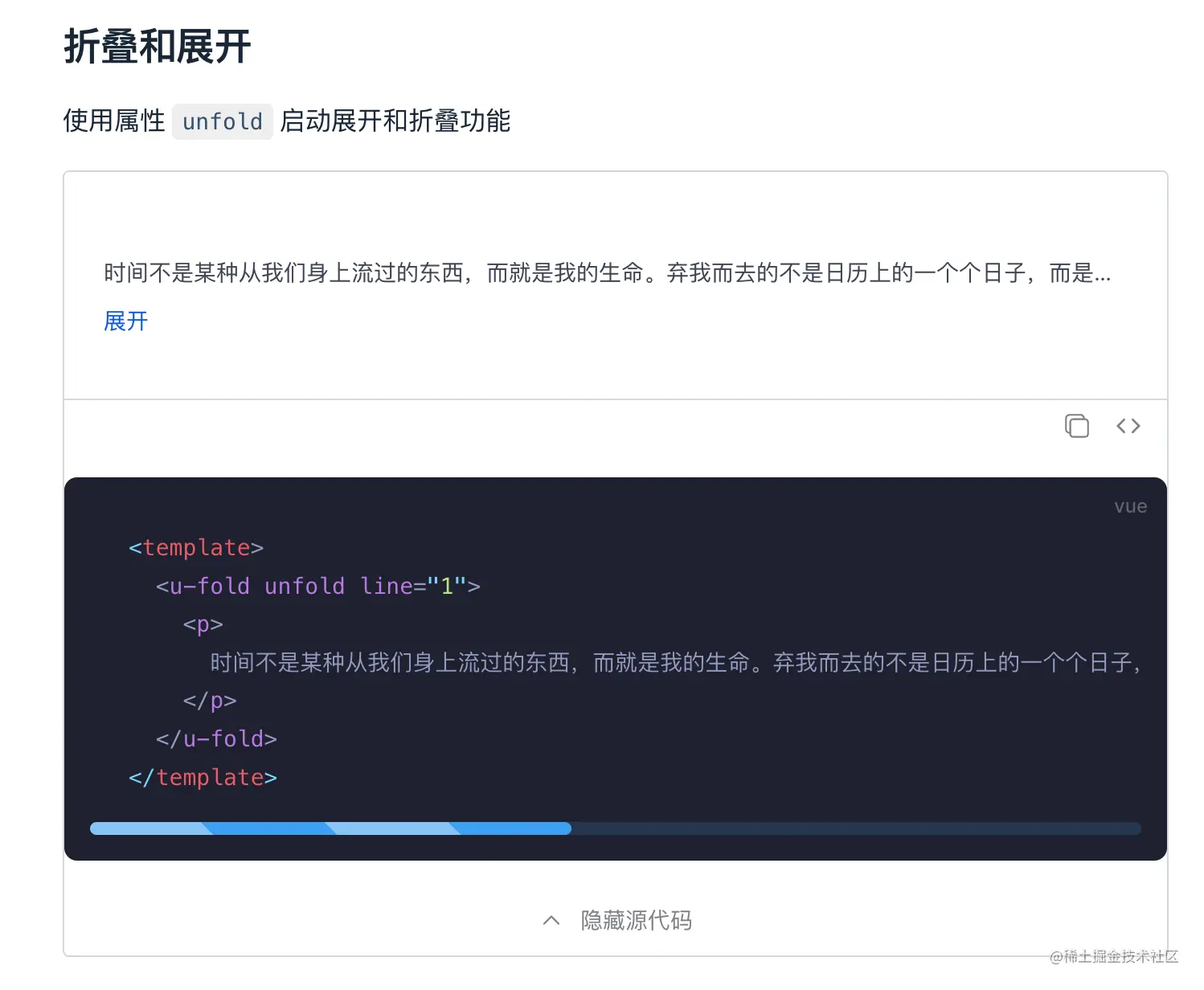This screenshot has width=1204, height=990.
Task: Click the truncated demo paragraph 时间不是某种
Action: [x=608, y=273]
